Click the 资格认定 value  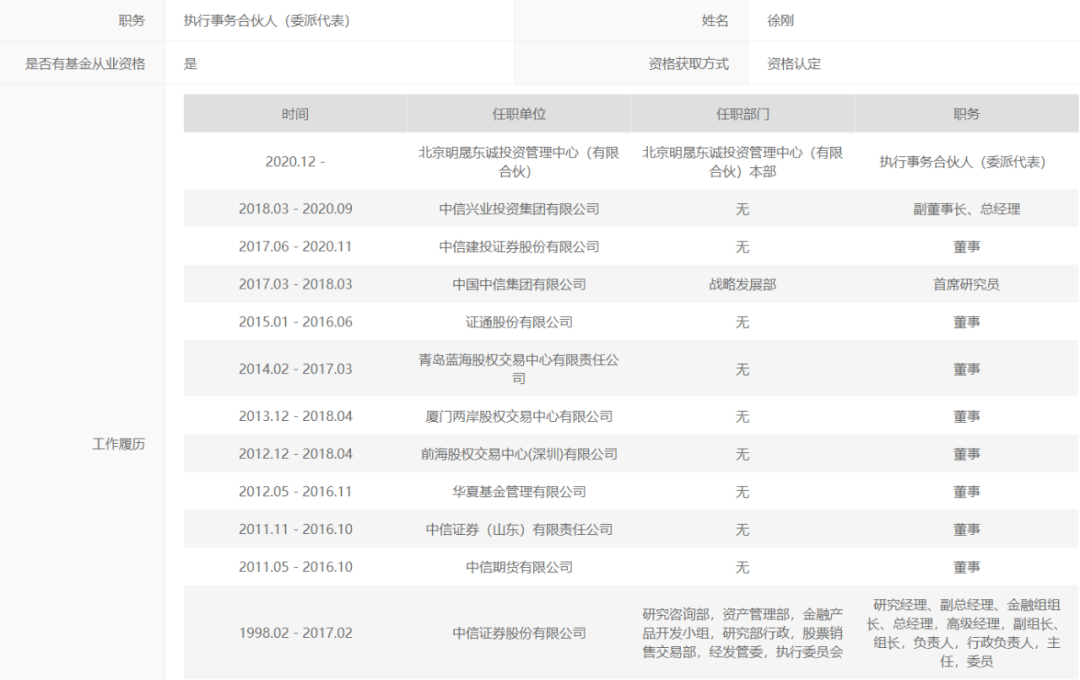tap(793, 64)
